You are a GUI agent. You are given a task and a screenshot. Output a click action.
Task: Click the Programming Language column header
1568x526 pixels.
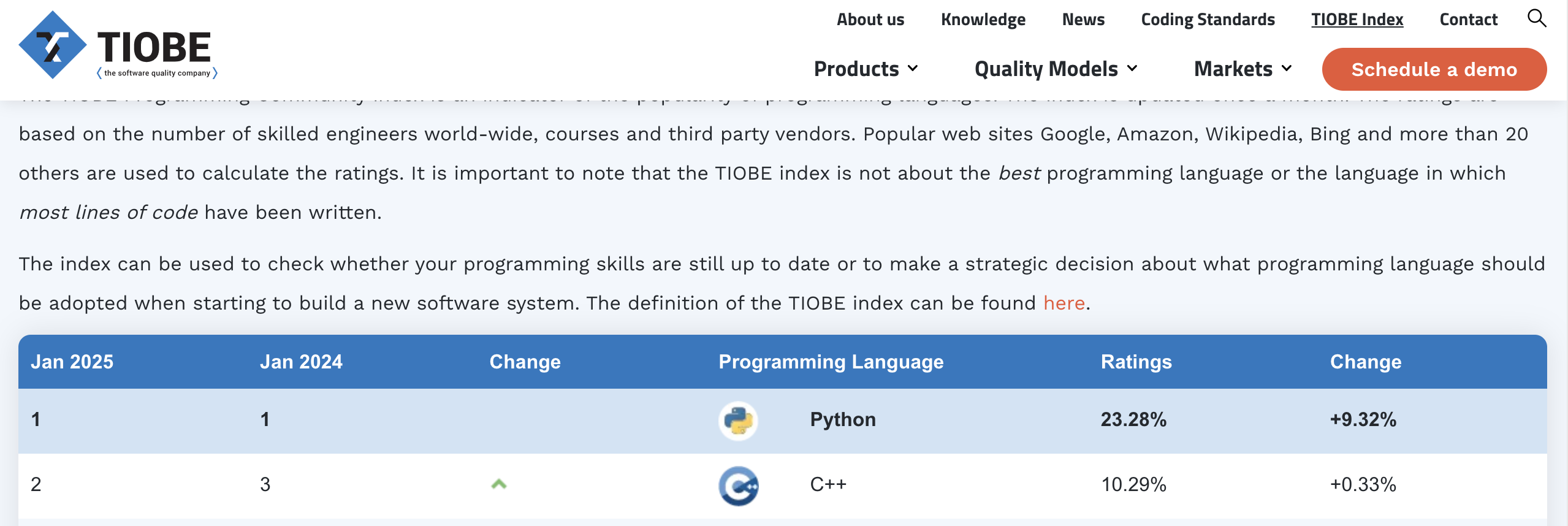[x=831, y=362]
